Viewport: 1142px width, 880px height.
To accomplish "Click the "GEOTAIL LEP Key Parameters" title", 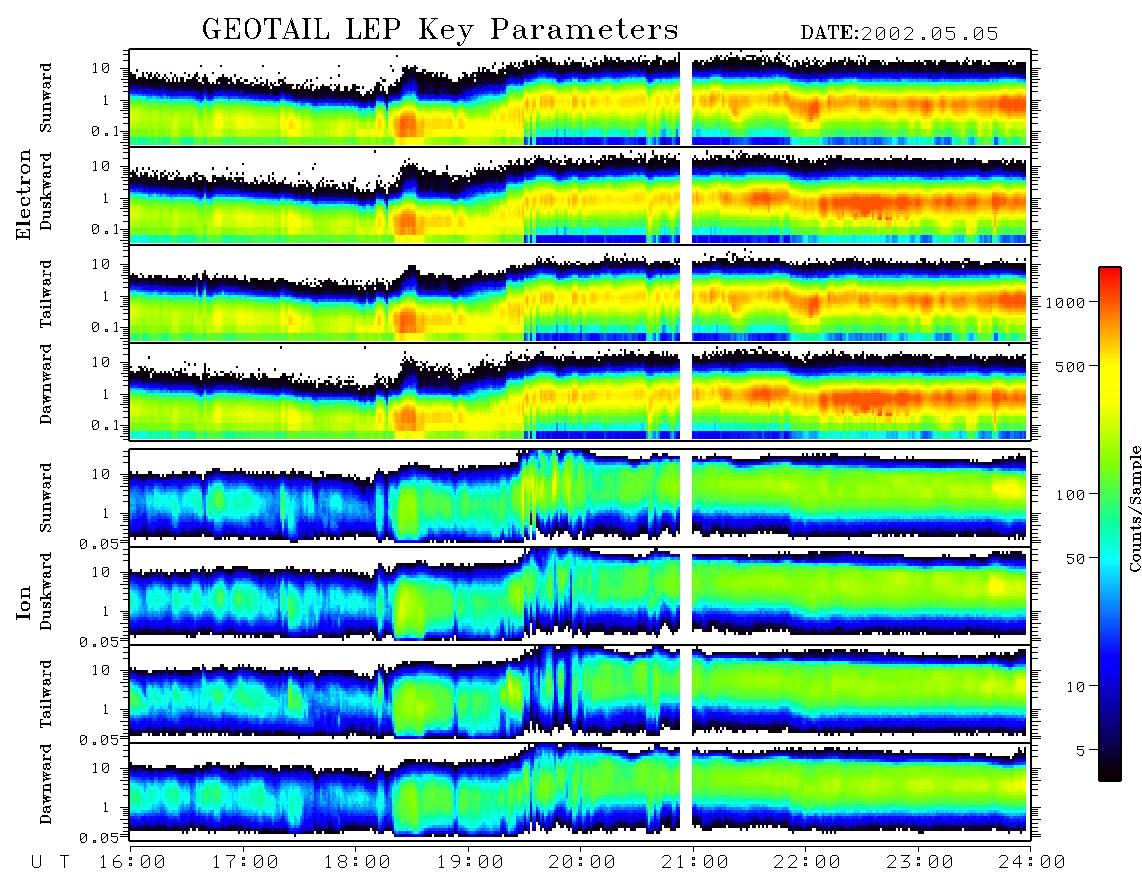I will (440, 31).
